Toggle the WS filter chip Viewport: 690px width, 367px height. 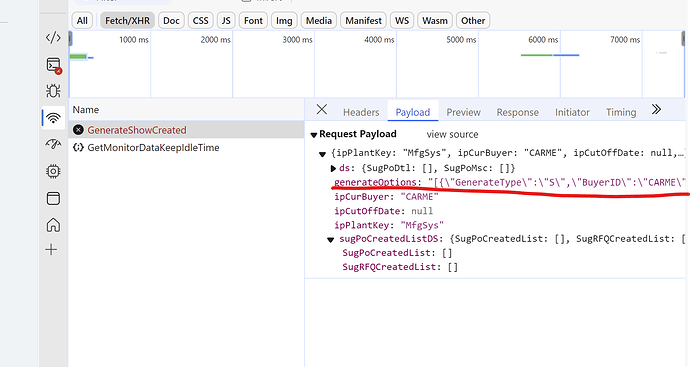click(x=402, y=21)
